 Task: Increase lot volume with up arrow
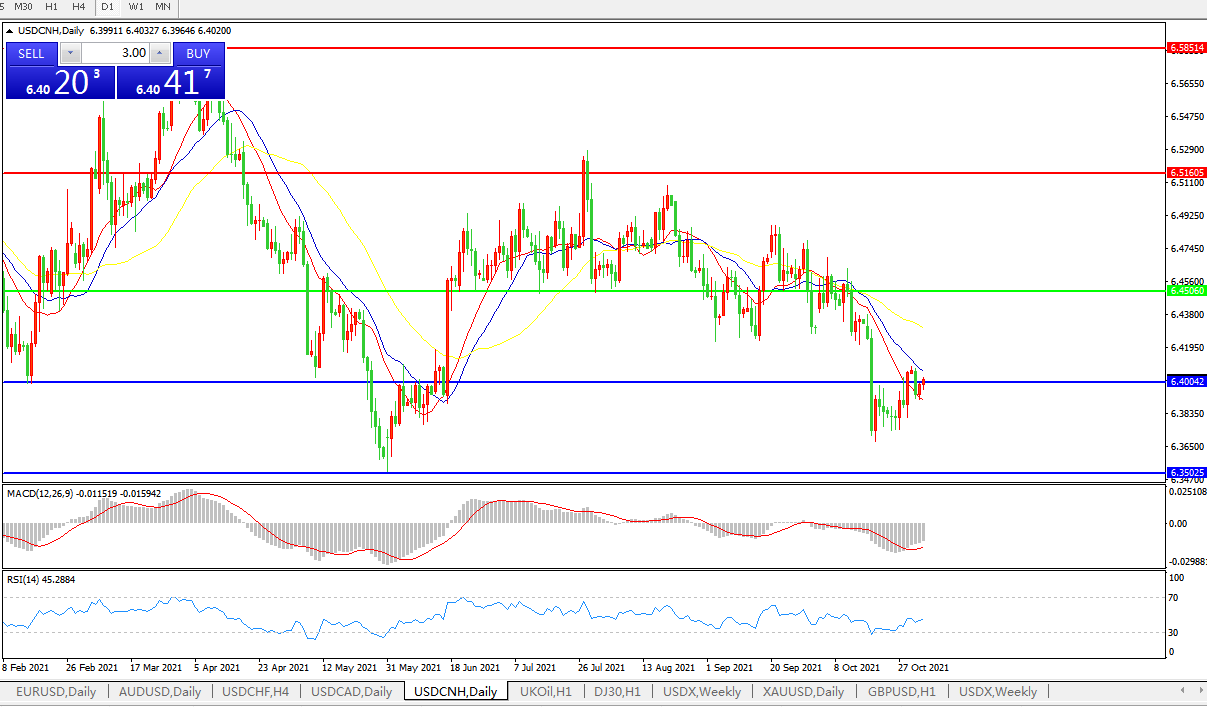[159, 54]
